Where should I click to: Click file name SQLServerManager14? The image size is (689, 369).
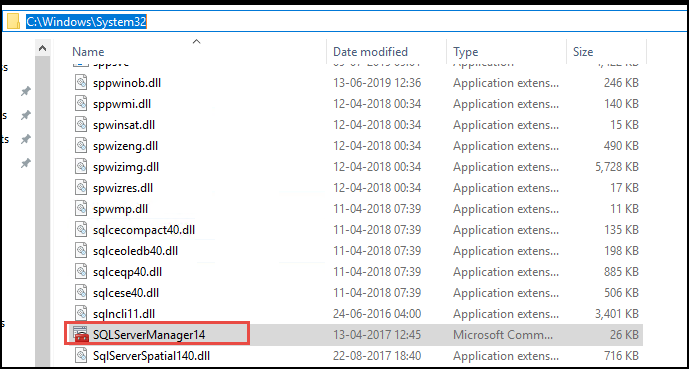pyautogui.click(x=149, y=335)
